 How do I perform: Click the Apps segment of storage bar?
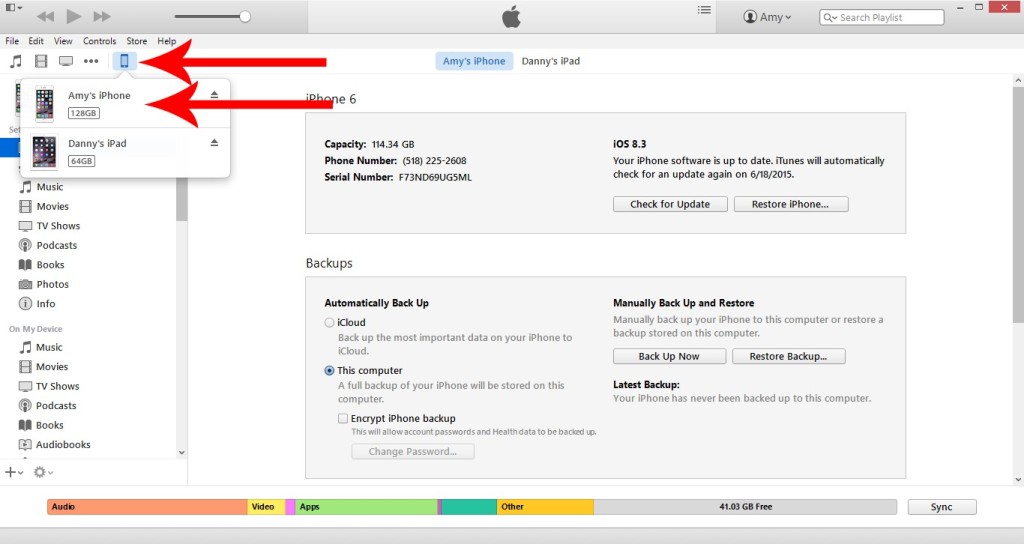coord(366,507)
